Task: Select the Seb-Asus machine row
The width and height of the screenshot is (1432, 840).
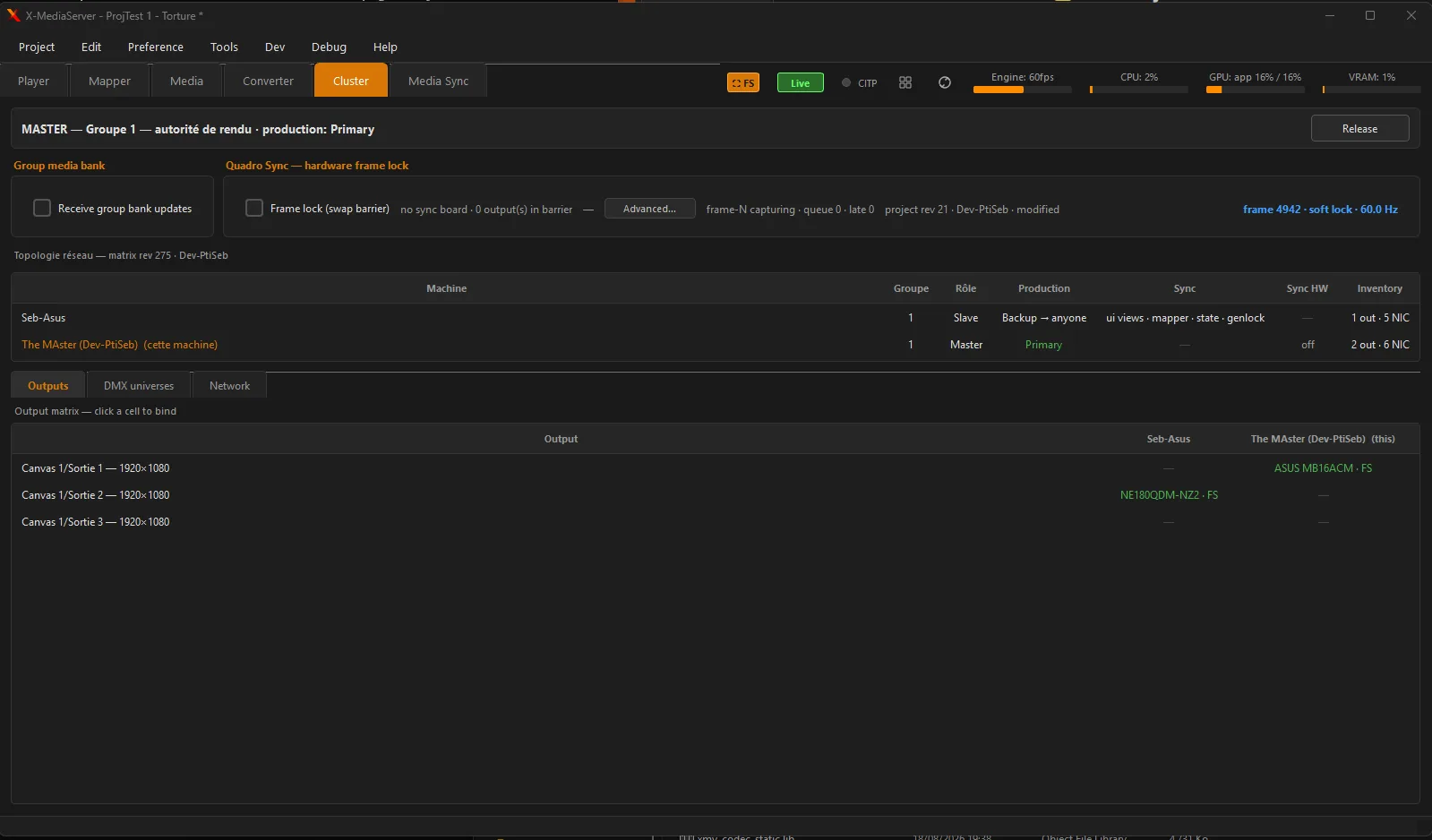Action: (x=715, y=318)
